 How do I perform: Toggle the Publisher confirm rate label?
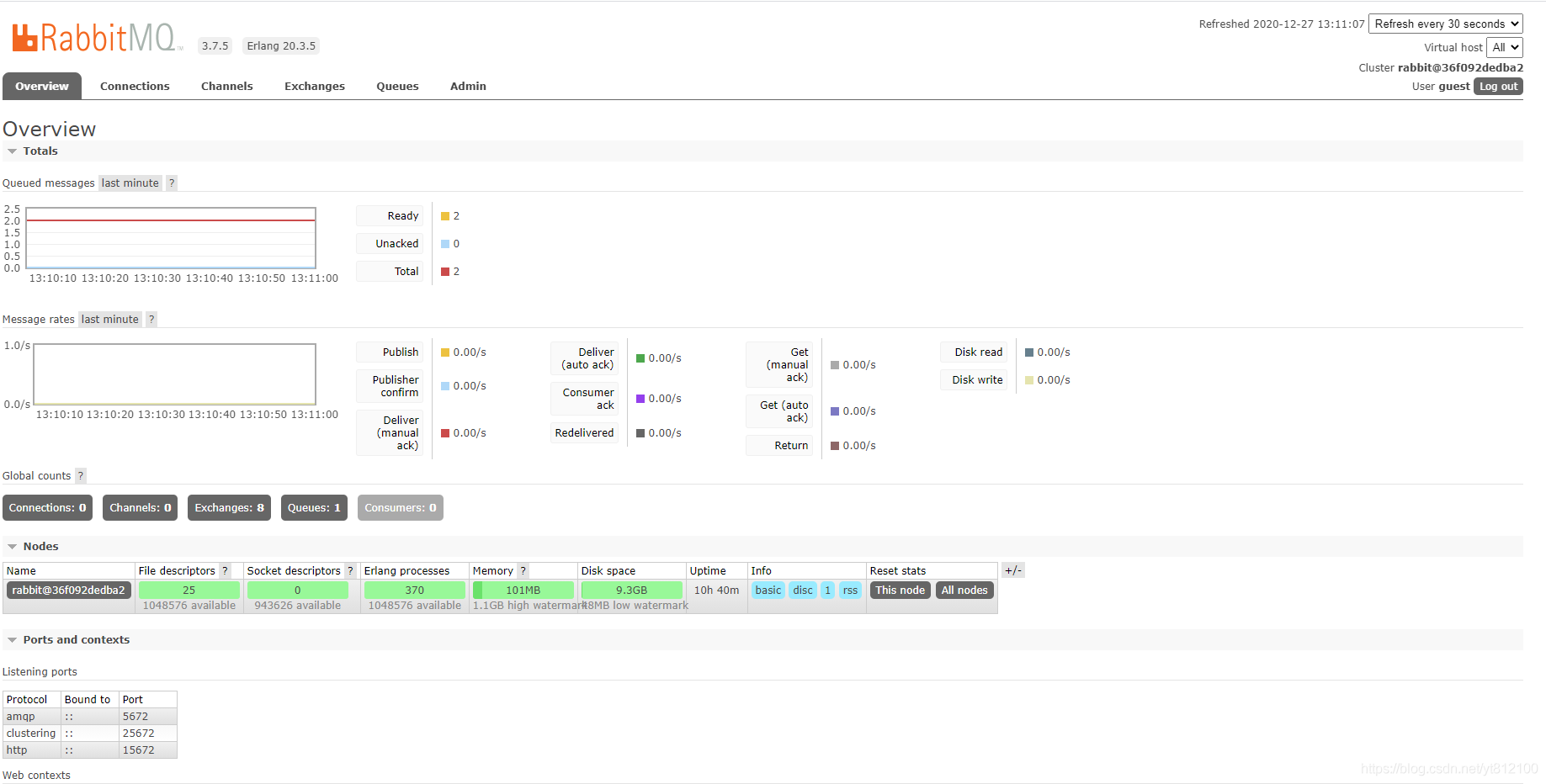click(390, 386)
